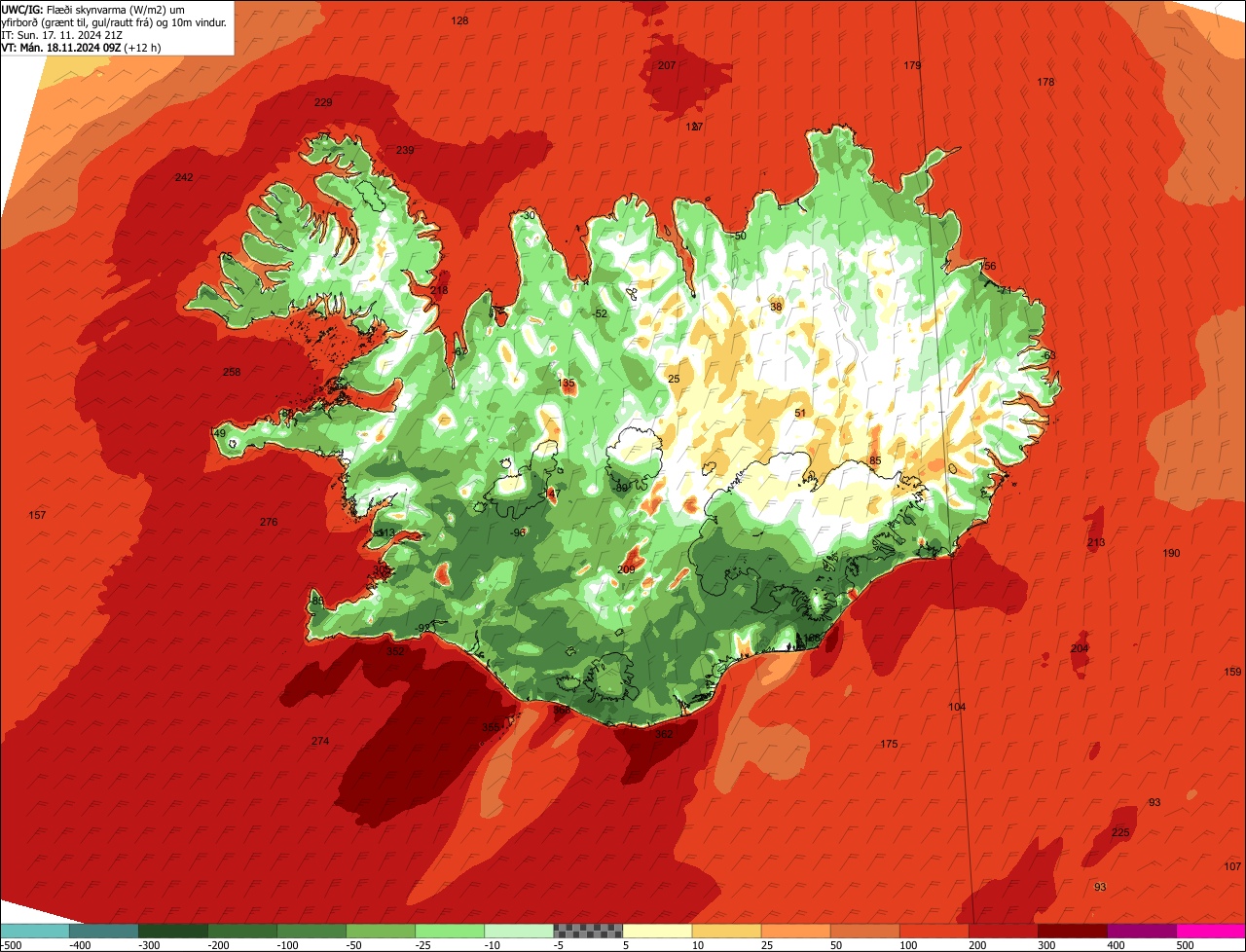Click the dark teal legend swatch between -400 and -300
The image size is (1246, 952).
click(103, 931)
